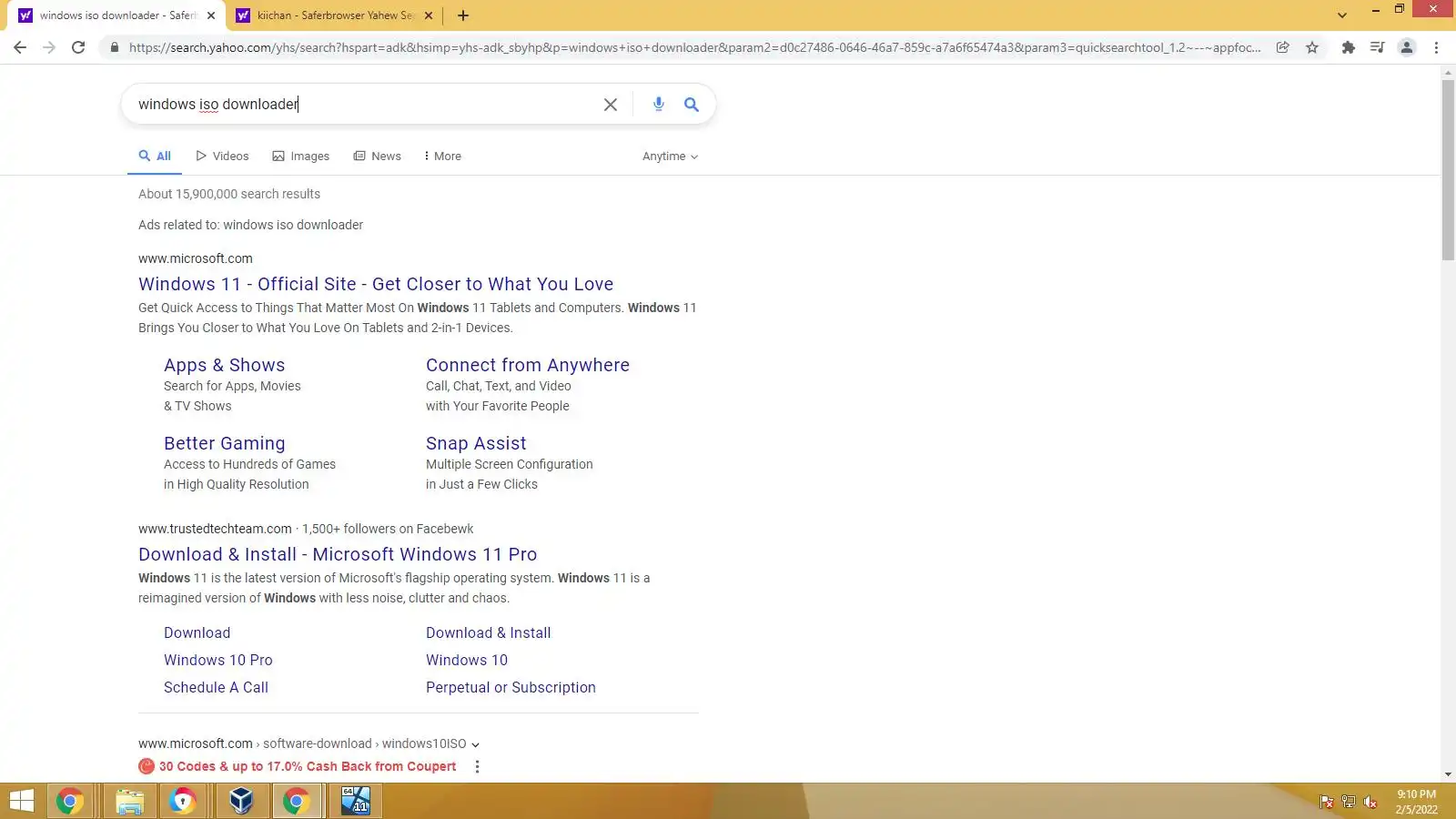The width and height of the screenshot is (1456, 819).
Task: Open the Windows Start button
Action: pyautogui.click(x=21, y=801)
